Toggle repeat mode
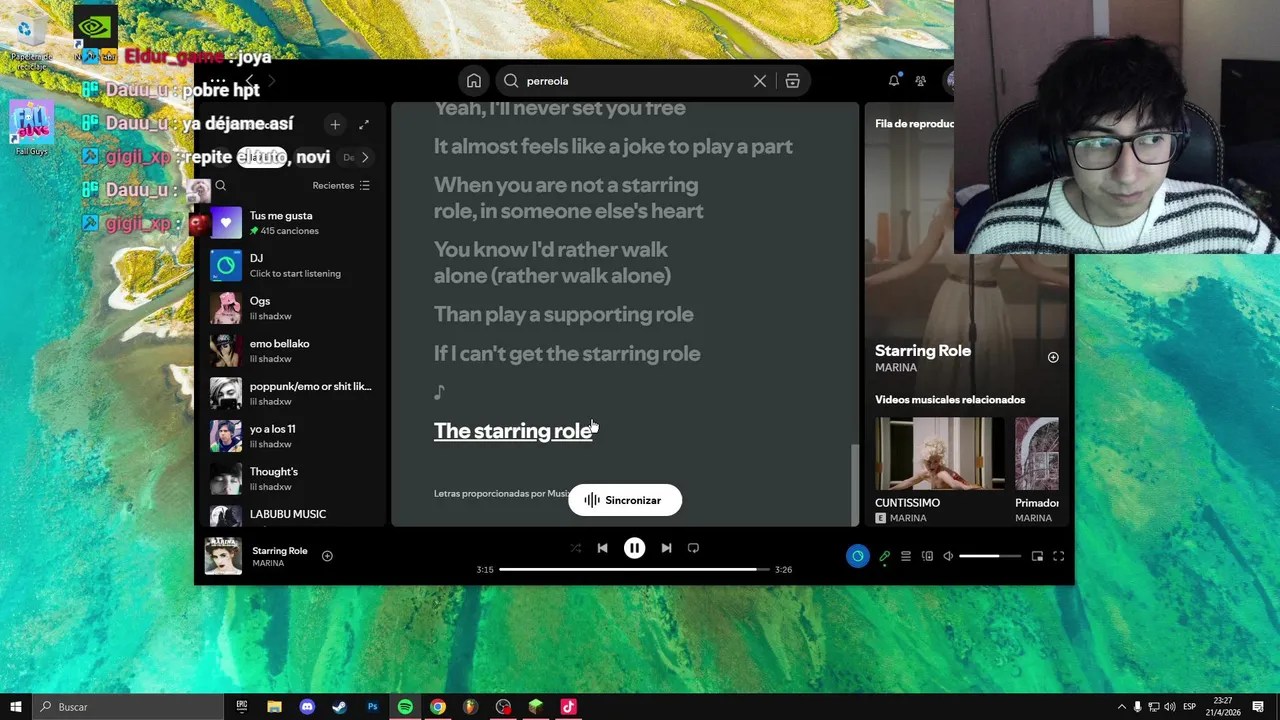This screenshot has height=720, width=1280. coord(693,548)
